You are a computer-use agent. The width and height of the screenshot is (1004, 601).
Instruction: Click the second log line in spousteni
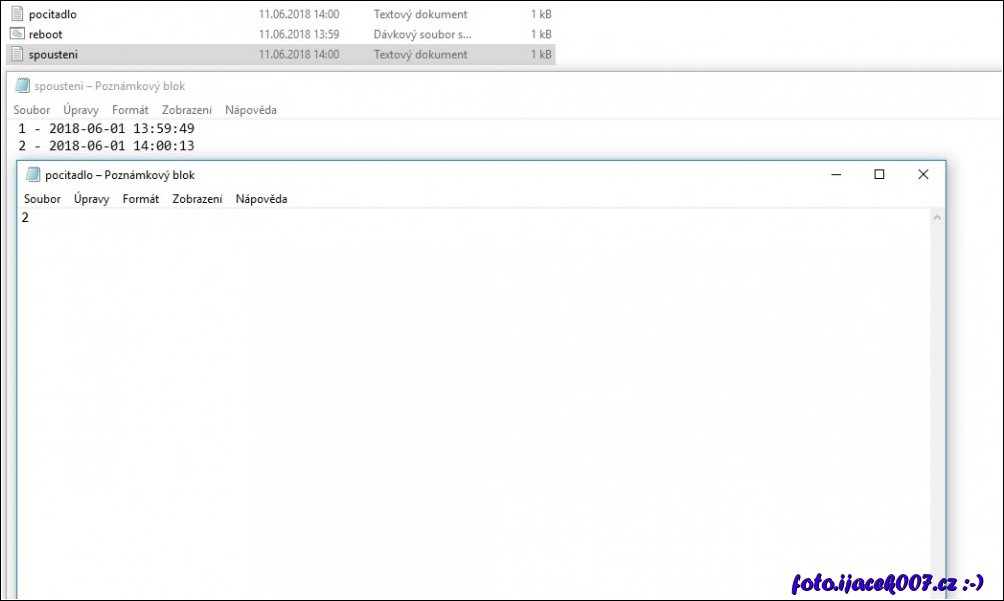106,146
